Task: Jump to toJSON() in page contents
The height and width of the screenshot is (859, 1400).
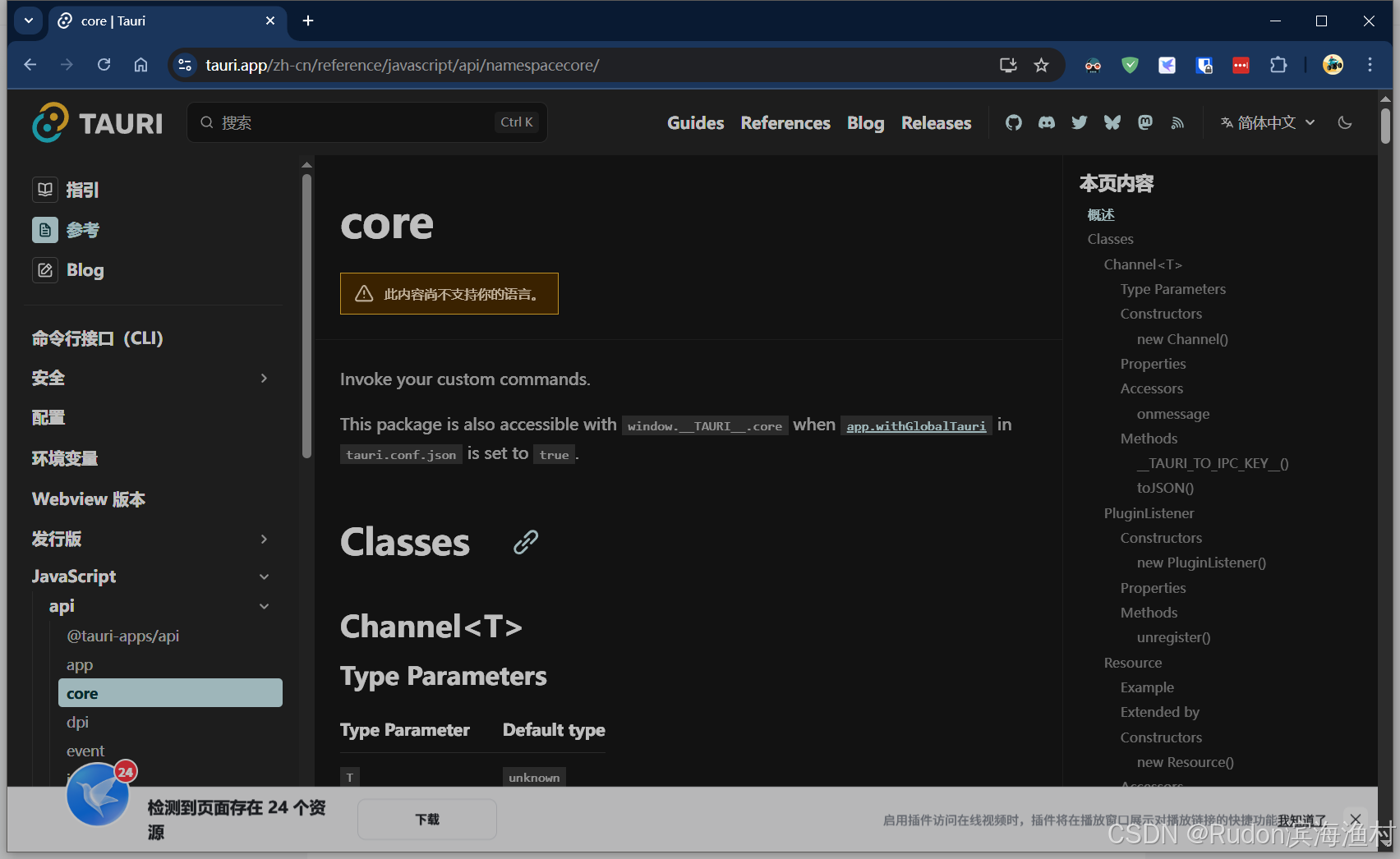Action: tap(1165, 488)
